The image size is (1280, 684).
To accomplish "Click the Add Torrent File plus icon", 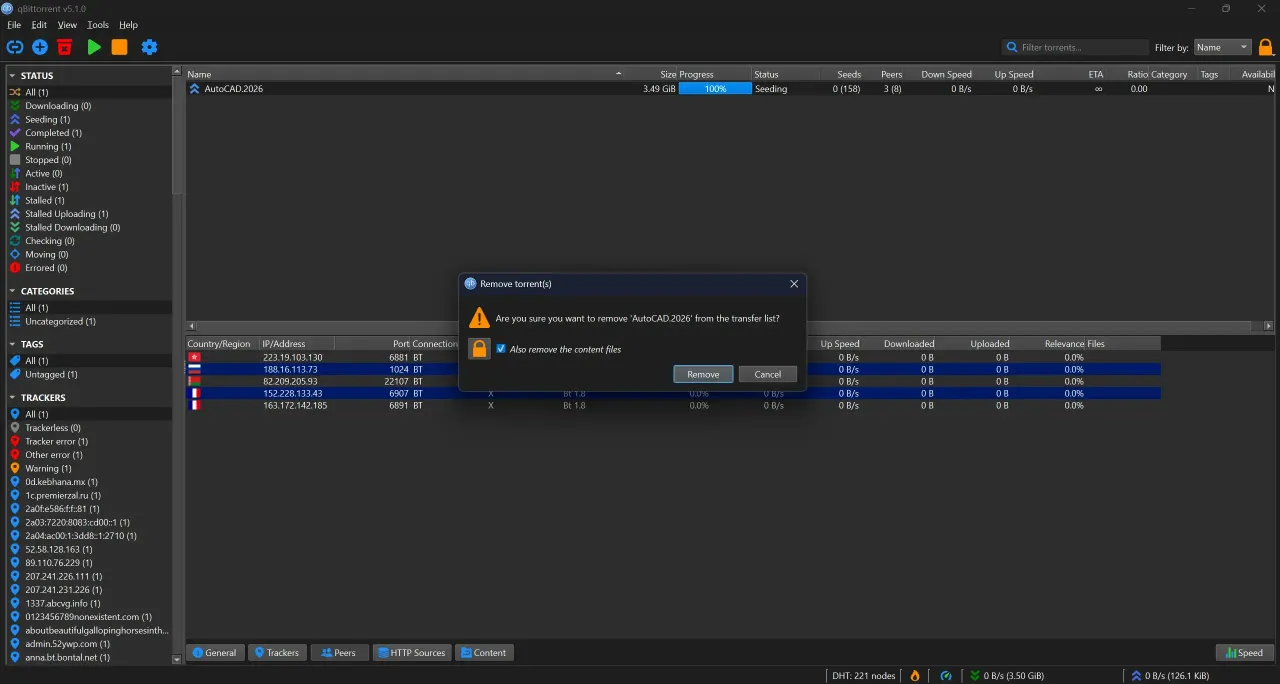I will (40, 47).
